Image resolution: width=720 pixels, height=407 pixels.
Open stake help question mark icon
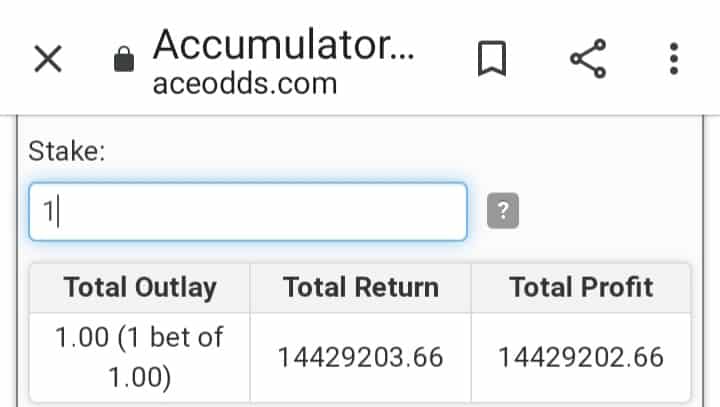[x=503, y=211]
